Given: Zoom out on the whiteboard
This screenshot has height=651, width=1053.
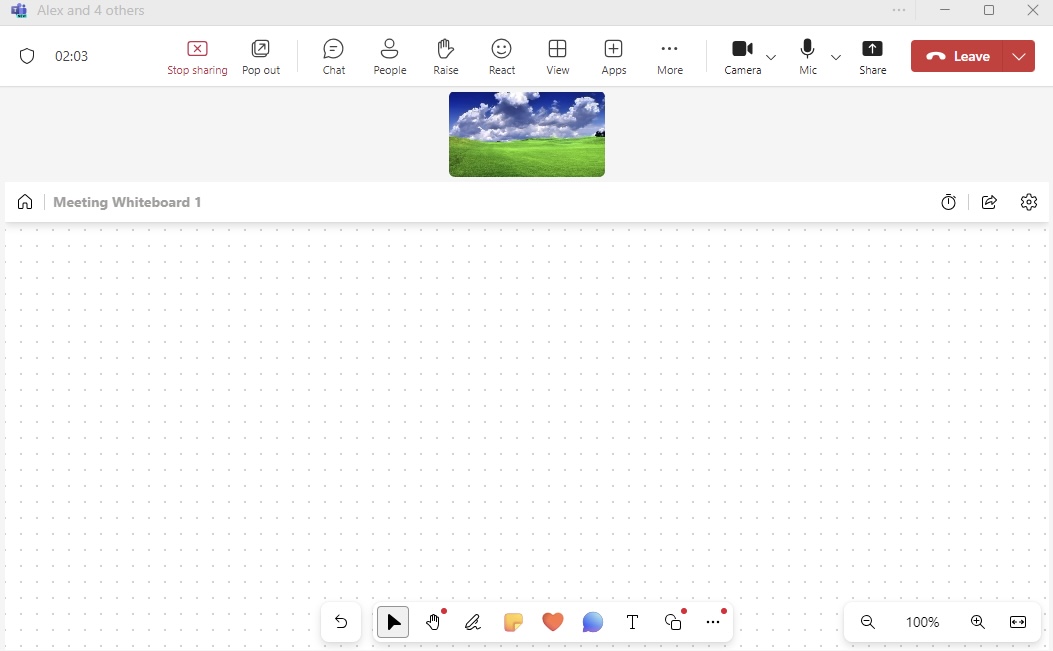Looking at the screenshot, I should [868, 622].
